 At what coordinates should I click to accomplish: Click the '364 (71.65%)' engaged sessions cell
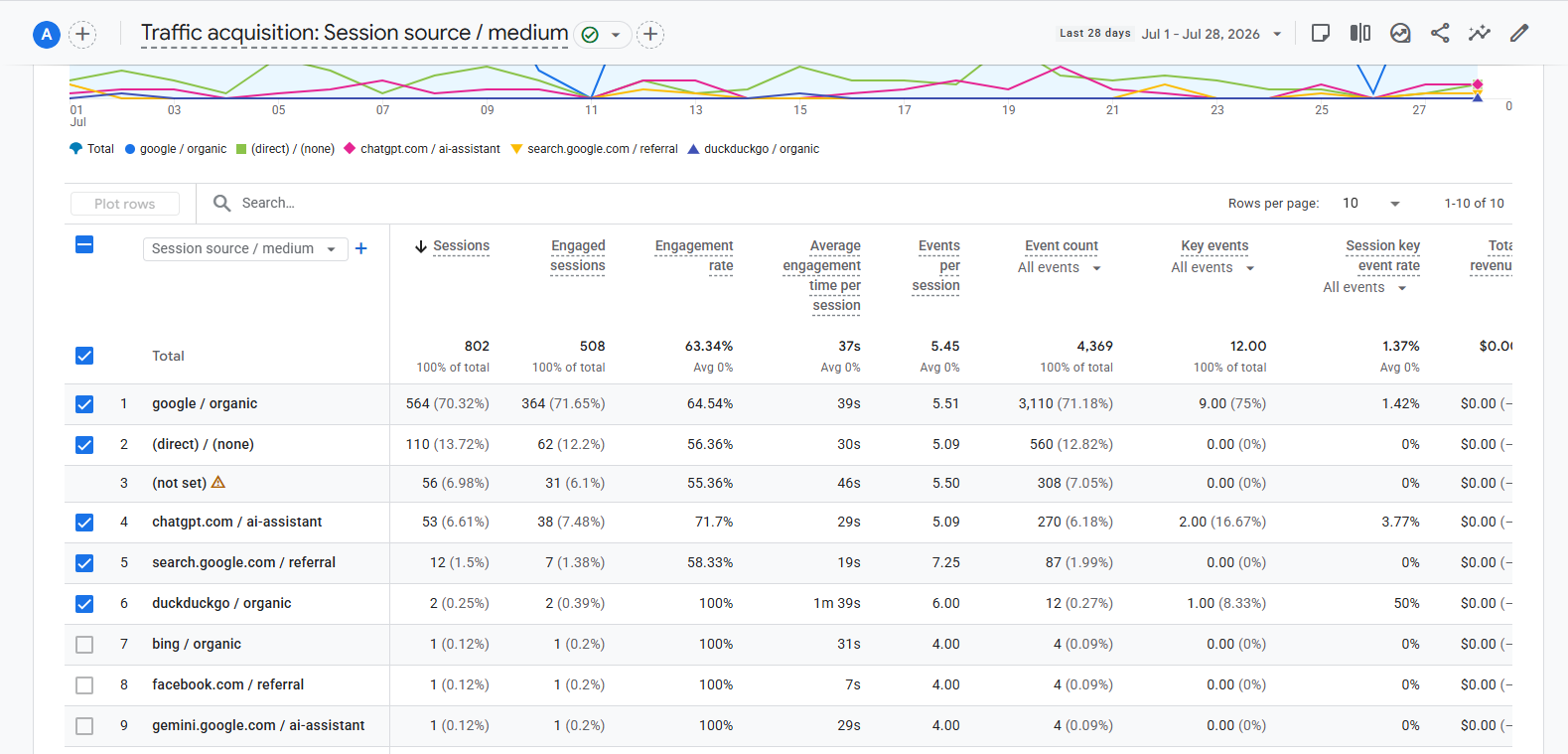pos(563,403)
